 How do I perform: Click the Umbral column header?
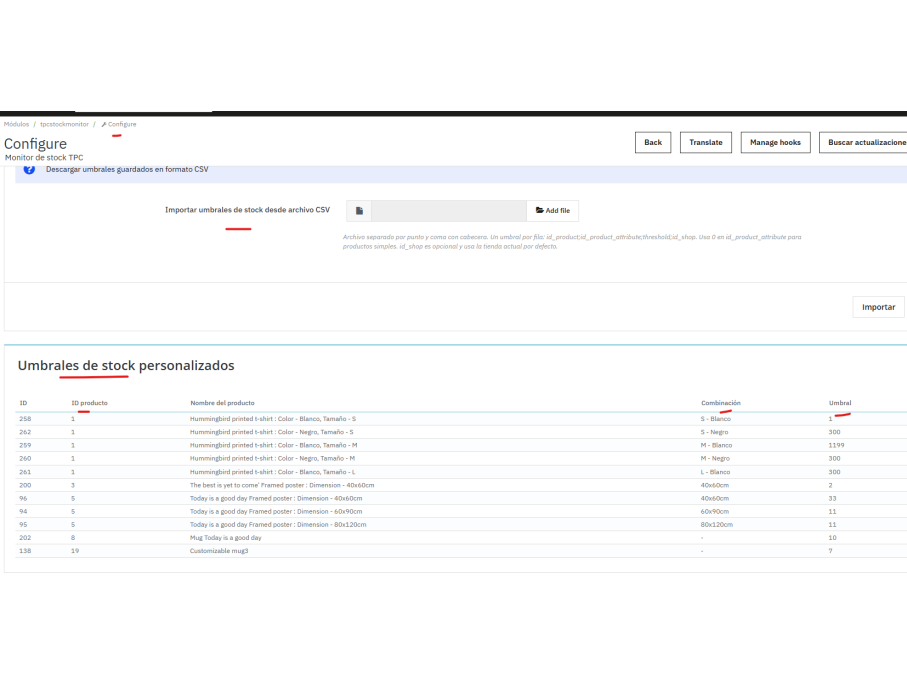840,403
